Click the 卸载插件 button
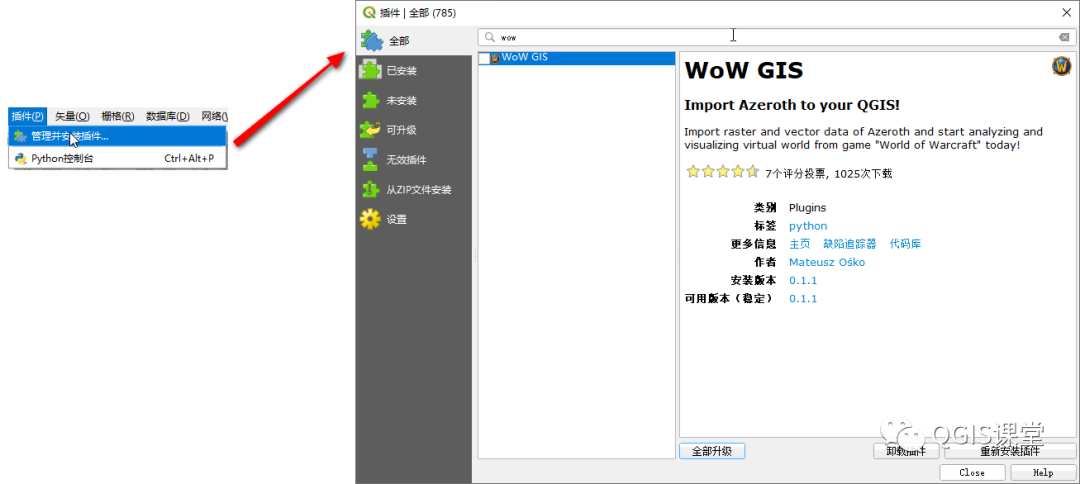The width and height of the screenshot is (1080, 484). click(x=906, y=452)
